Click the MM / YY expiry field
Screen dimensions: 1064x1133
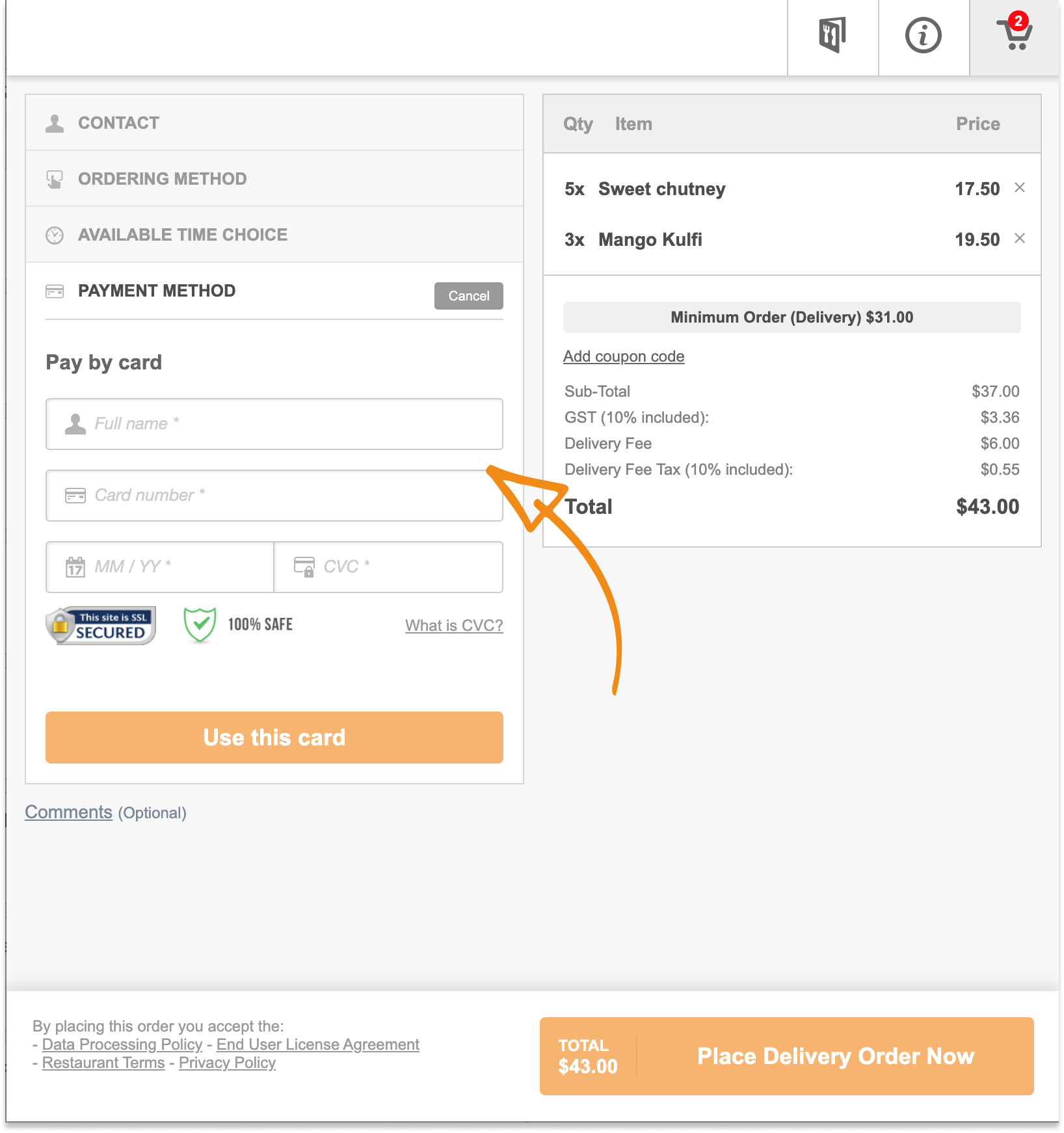(160, 567)
